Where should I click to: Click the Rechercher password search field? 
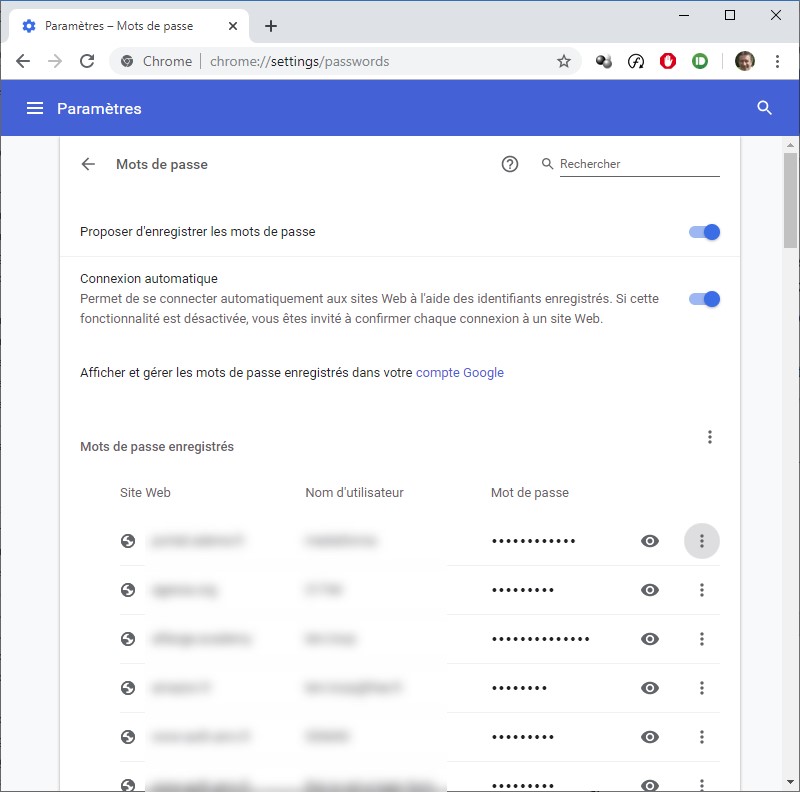click(x=638, y=164)
